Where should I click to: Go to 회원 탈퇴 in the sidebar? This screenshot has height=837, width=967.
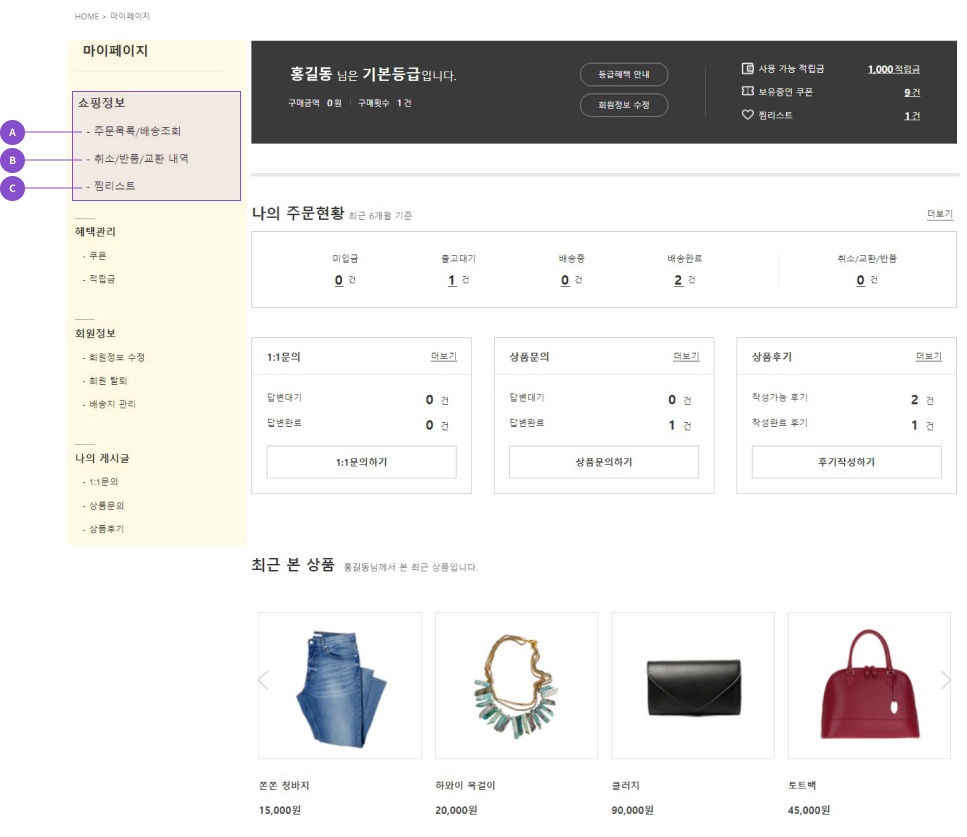108,381
